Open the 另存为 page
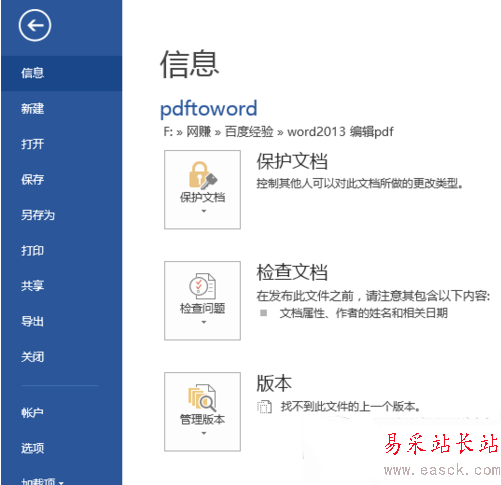Viewport: 501px width, 485px height. click(62, 215)
